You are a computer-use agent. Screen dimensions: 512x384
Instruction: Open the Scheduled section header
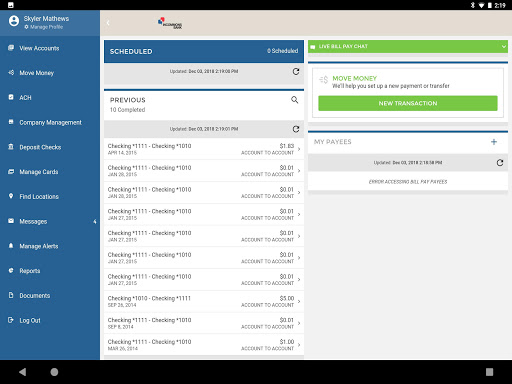point(204,51)
